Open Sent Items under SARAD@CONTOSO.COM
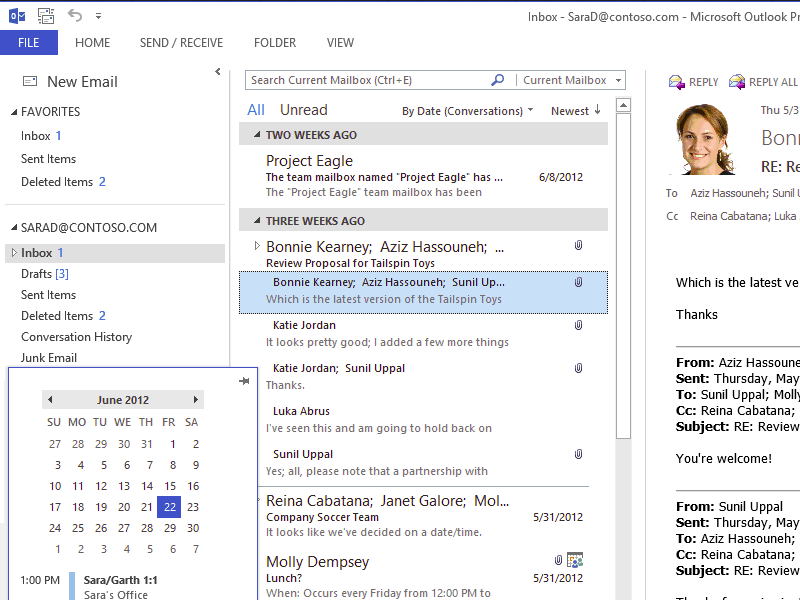 (x=48, y=295)
